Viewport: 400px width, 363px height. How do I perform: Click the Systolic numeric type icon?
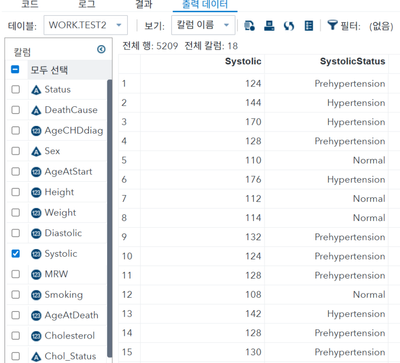point(36,254)
